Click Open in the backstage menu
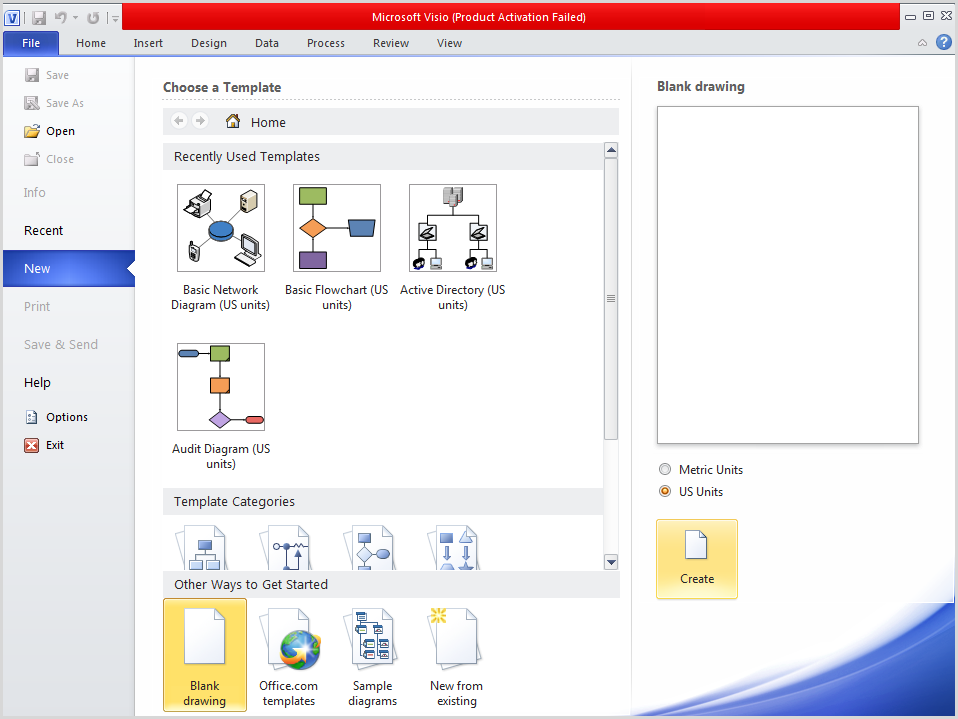 click(49, 131)
